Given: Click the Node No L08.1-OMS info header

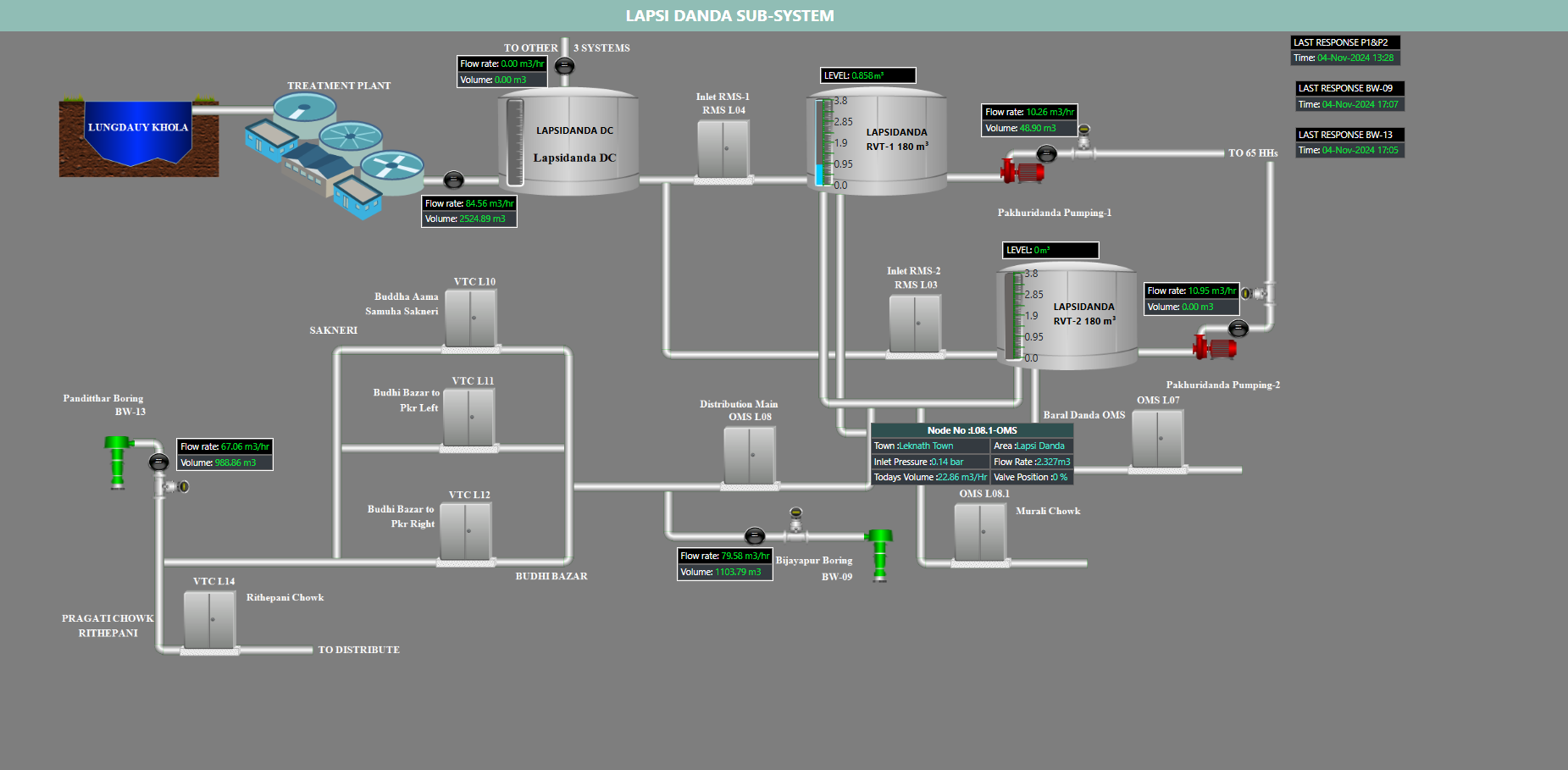Looking at the screenshot, I should tap(972, 430).
